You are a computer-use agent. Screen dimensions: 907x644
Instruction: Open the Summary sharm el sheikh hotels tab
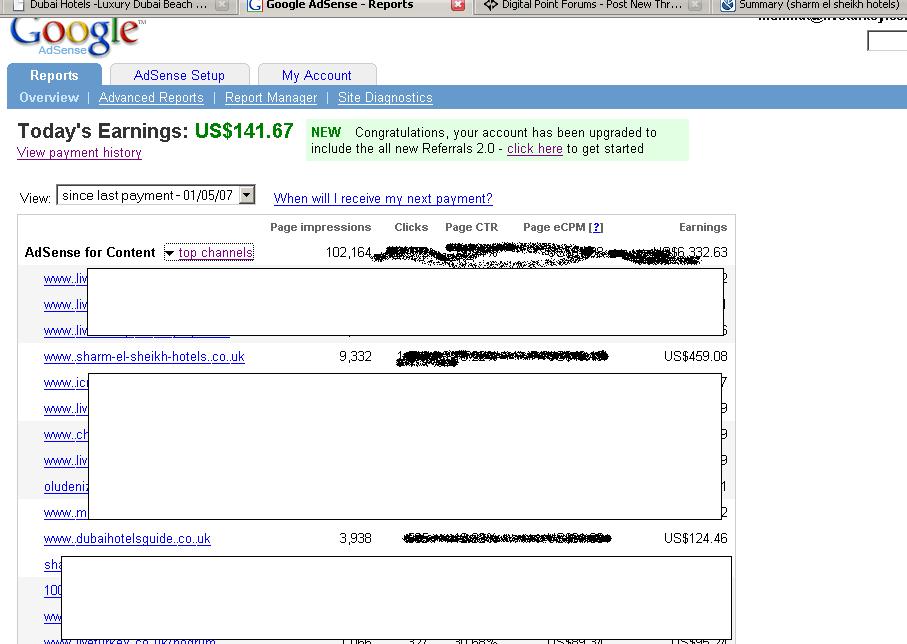tap(813, 5)
